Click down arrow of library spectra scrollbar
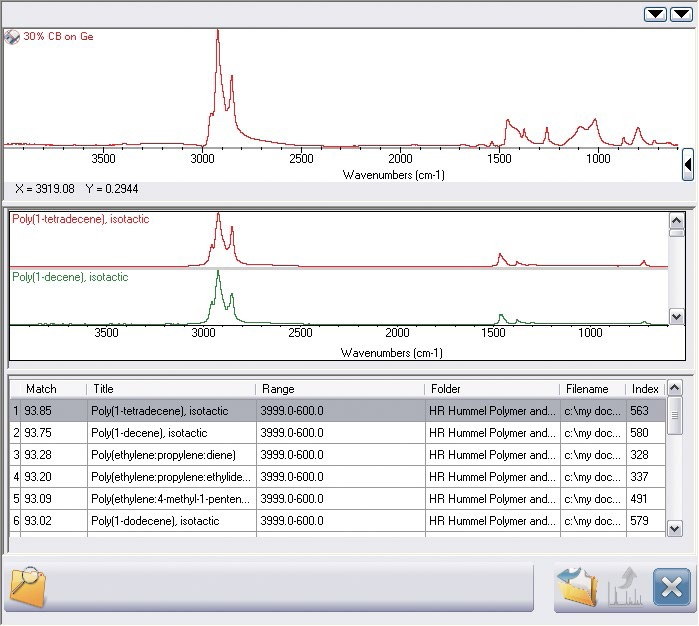 677,317
